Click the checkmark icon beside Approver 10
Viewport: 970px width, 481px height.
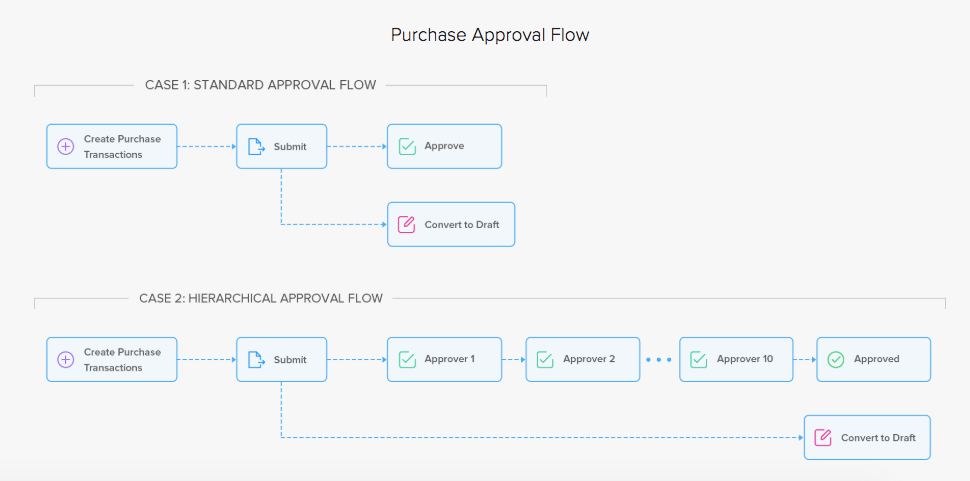click(x=699, y=359)
